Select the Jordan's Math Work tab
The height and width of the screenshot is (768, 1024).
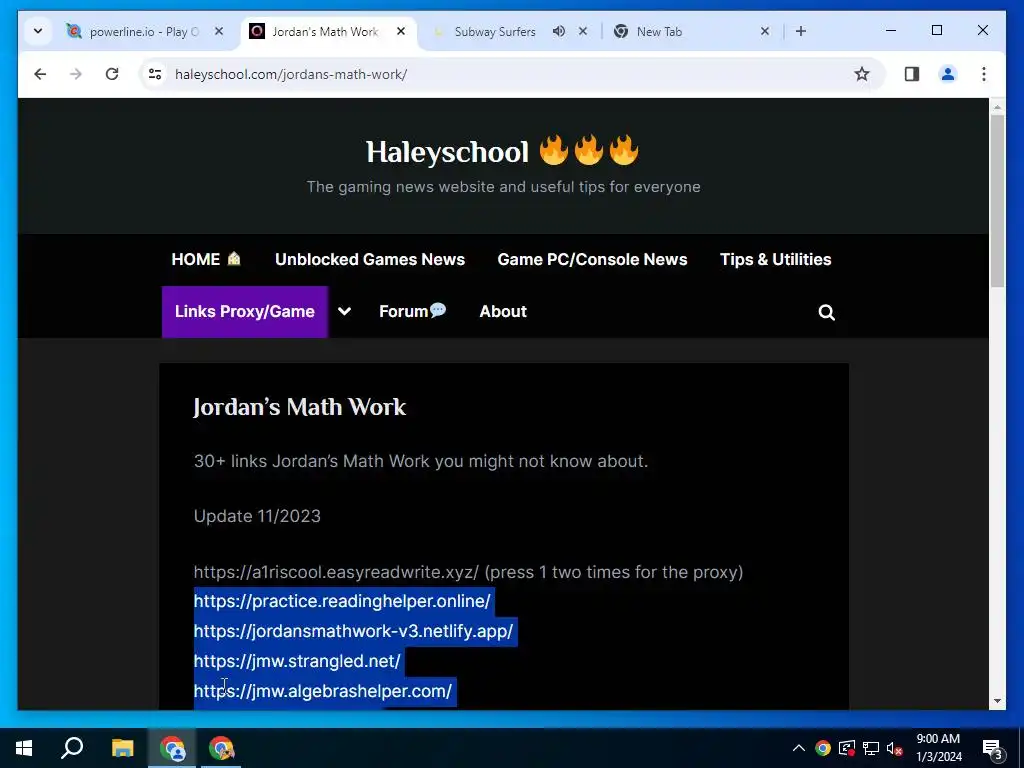pyautogui.click(x=325, y=31)
